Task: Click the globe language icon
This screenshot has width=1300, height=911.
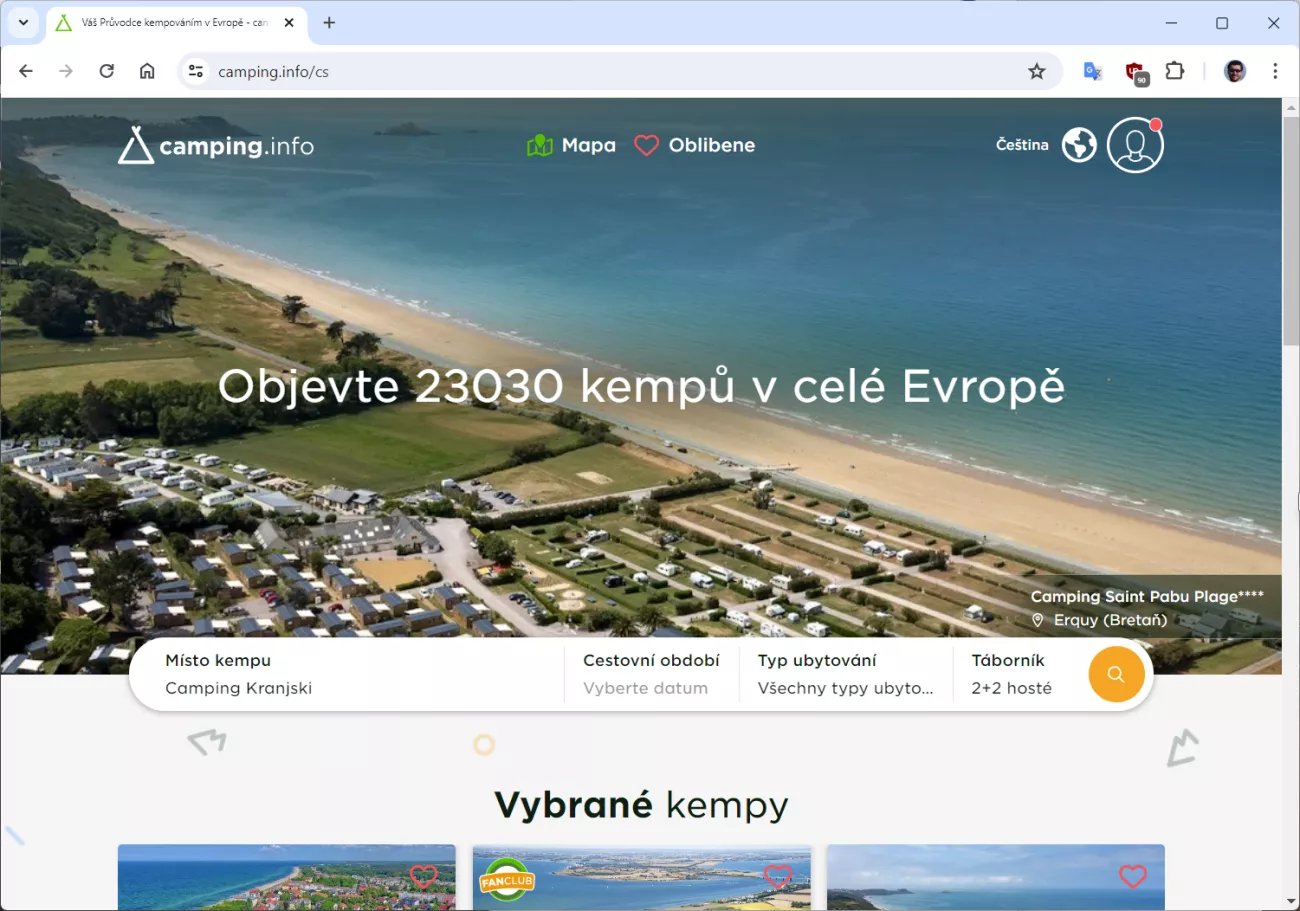Action: pyautogui.click(x=1079, y=145)
